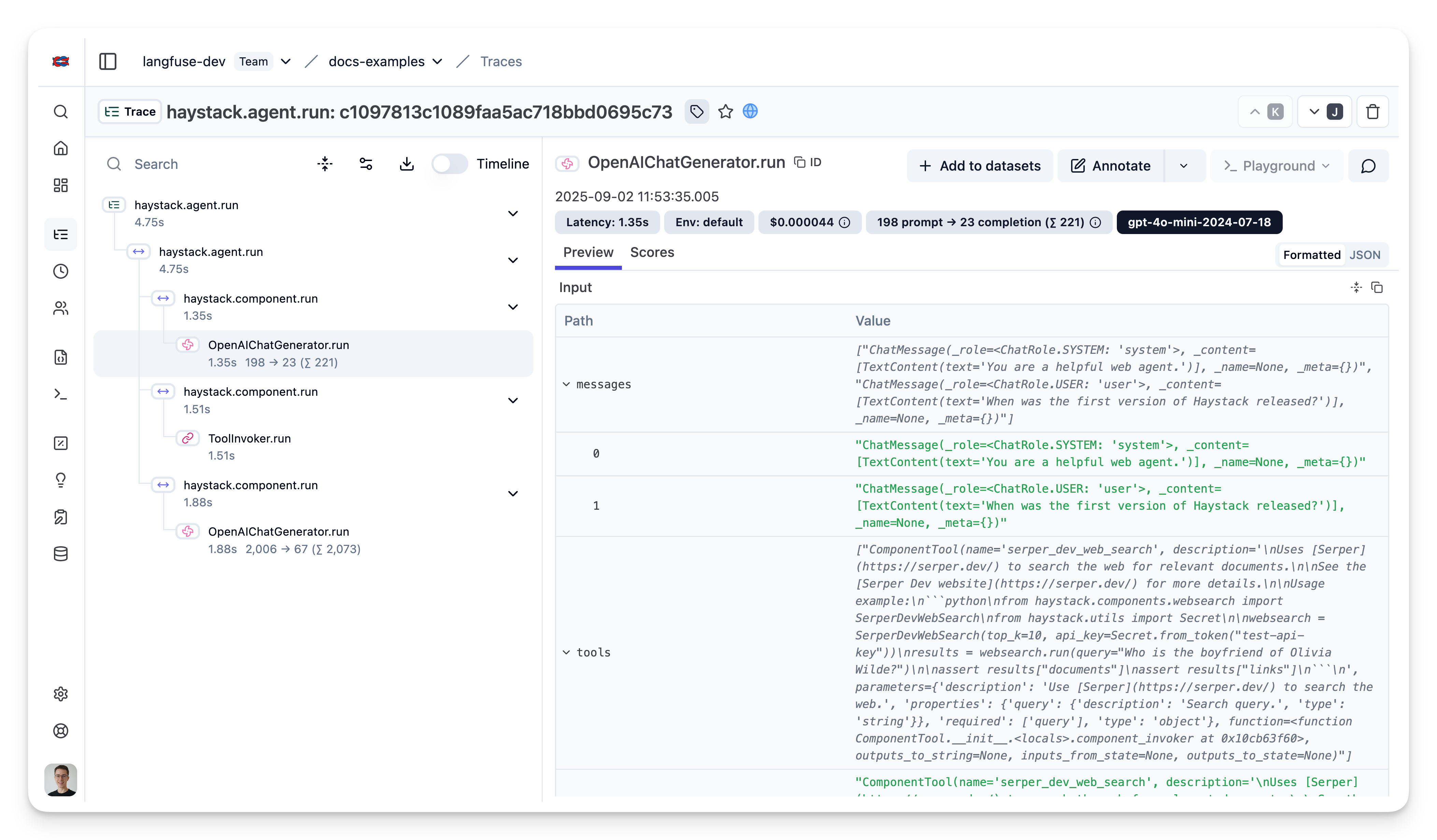
Task: Open comments speech bubble icon
Action: pyautogui.click(x=1368, y=166)
